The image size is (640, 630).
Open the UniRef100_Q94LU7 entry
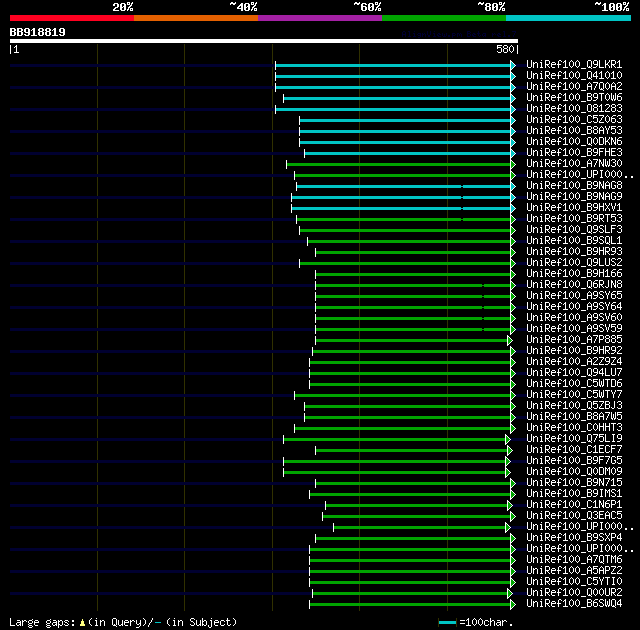coord(574,373)
